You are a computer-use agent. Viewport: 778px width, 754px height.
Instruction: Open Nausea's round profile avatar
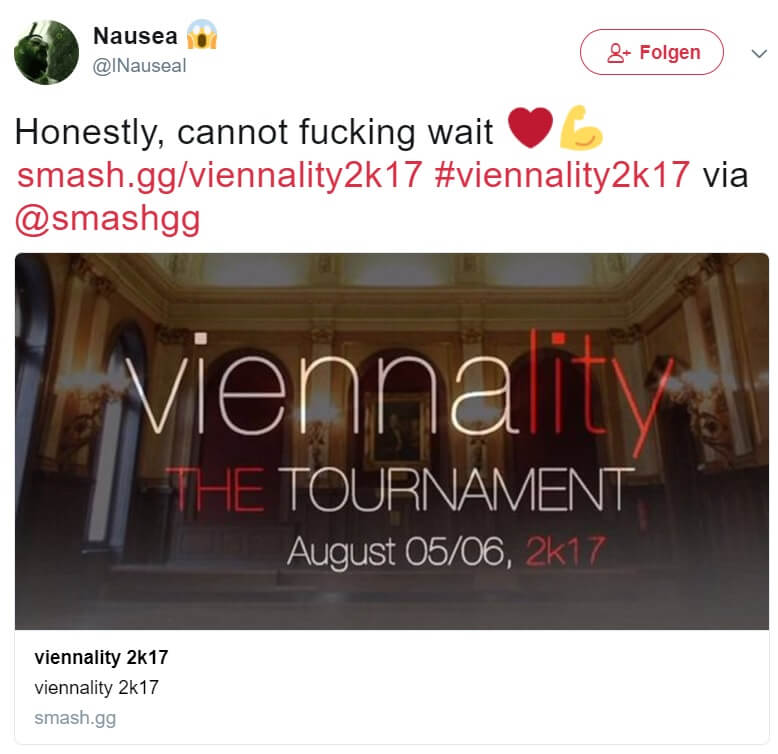pos(46,52)
